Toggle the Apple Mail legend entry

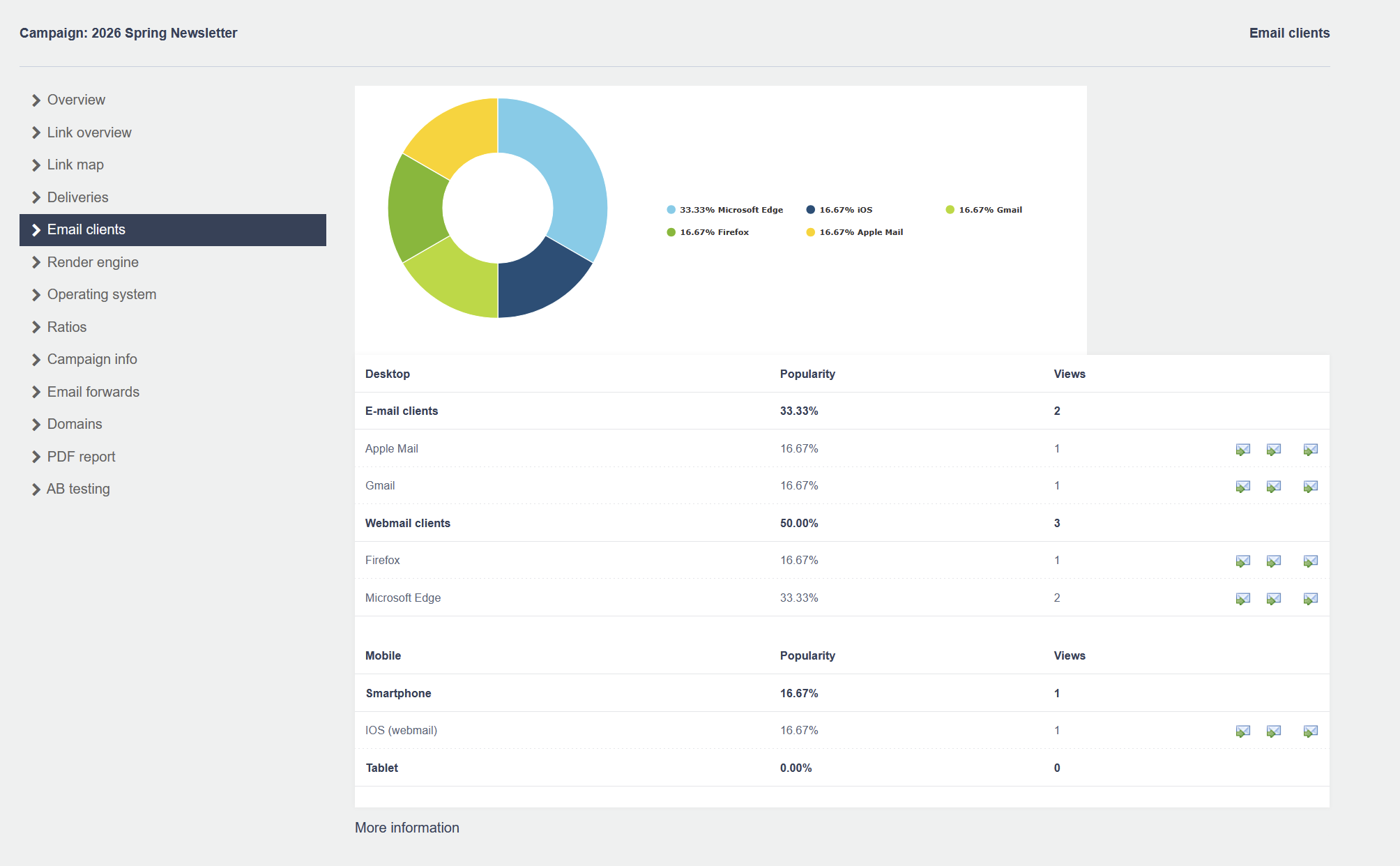pyautogui.click(x=860, y=232)
